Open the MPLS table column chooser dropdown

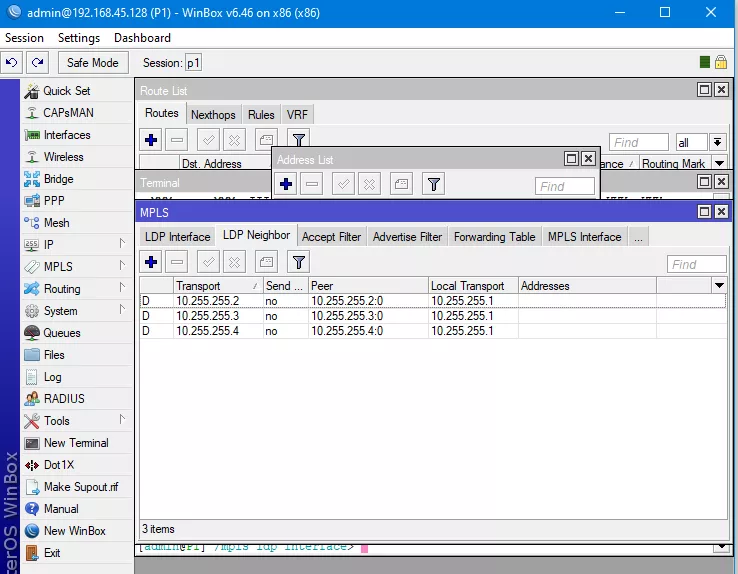[719, 286]
